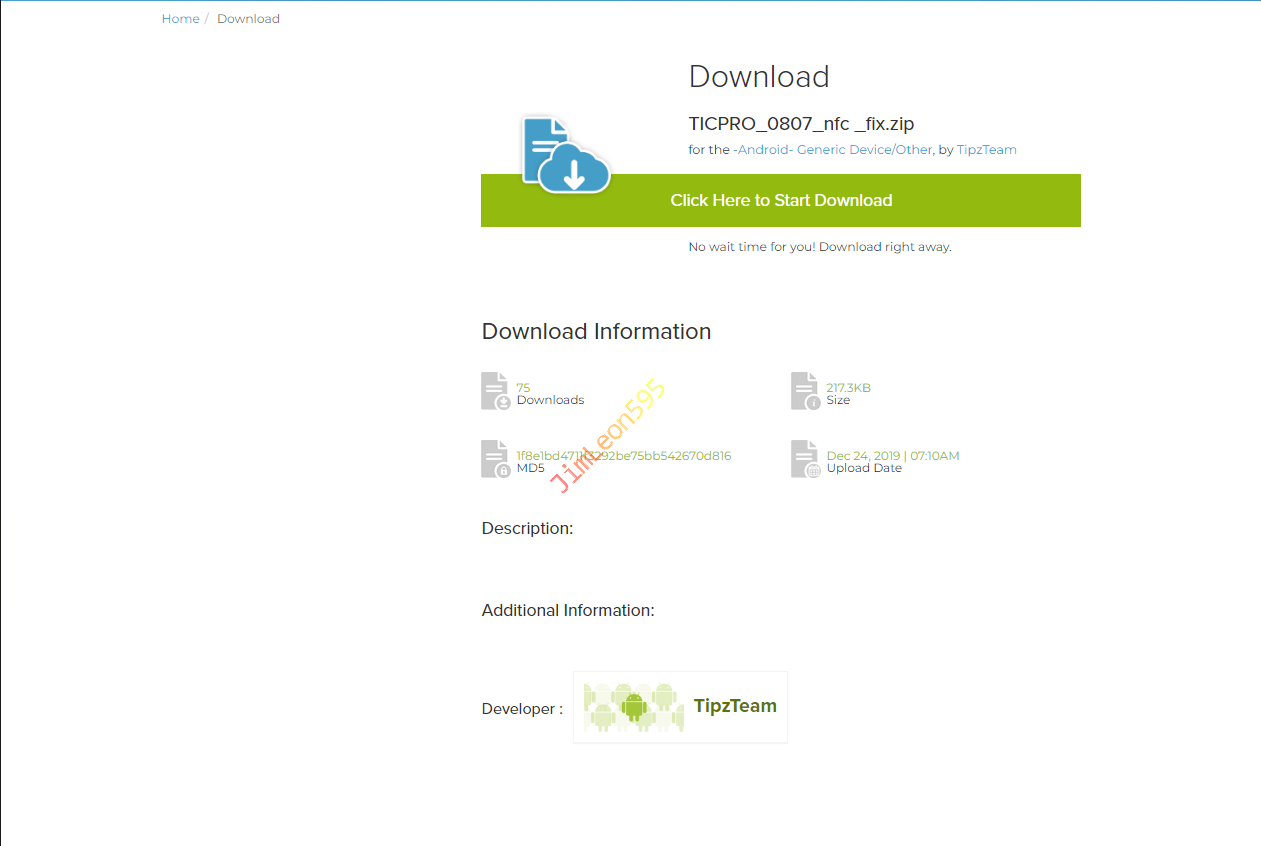
Task: Click the Additional Information label
Action: [x=568, y=610]
